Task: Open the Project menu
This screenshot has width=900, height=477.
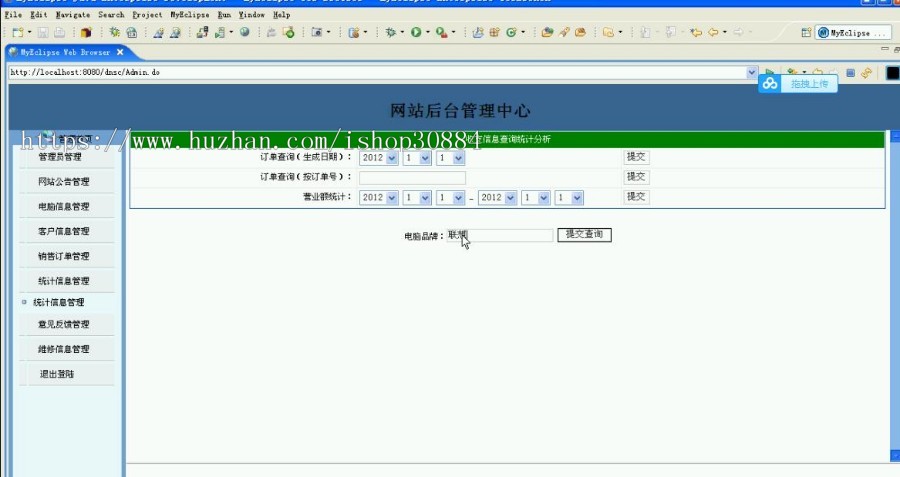Action: [x=147, y=15]
